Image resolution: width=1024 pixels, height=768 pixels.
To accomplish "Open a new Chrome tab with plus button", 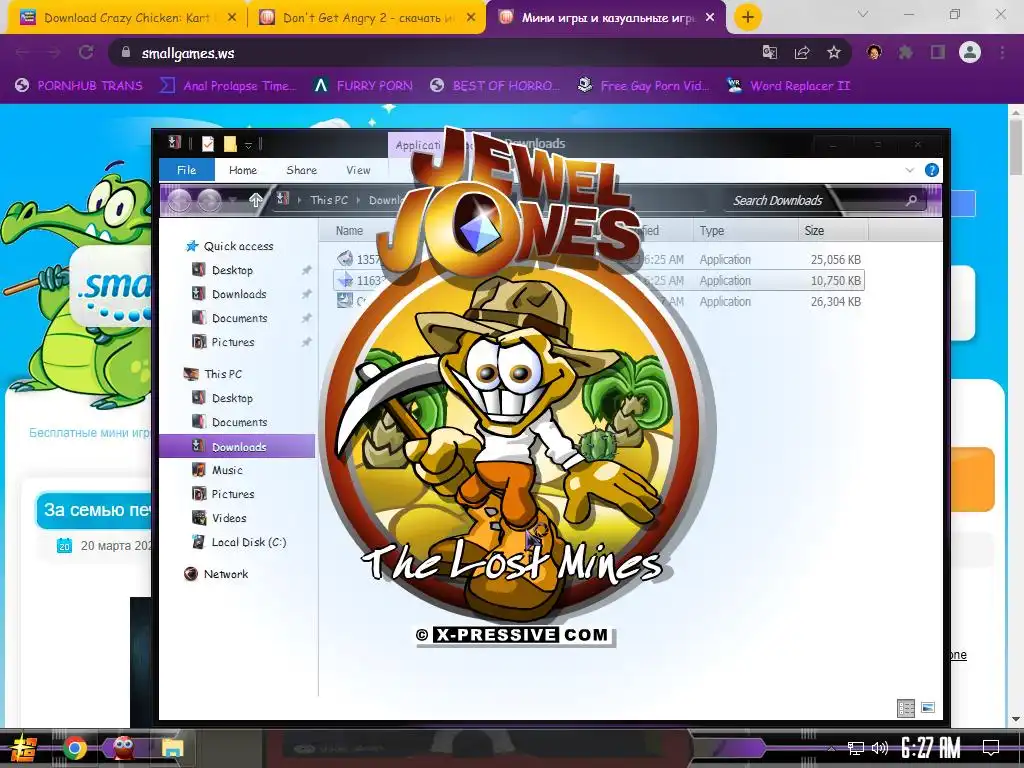I will click(748, 17).
